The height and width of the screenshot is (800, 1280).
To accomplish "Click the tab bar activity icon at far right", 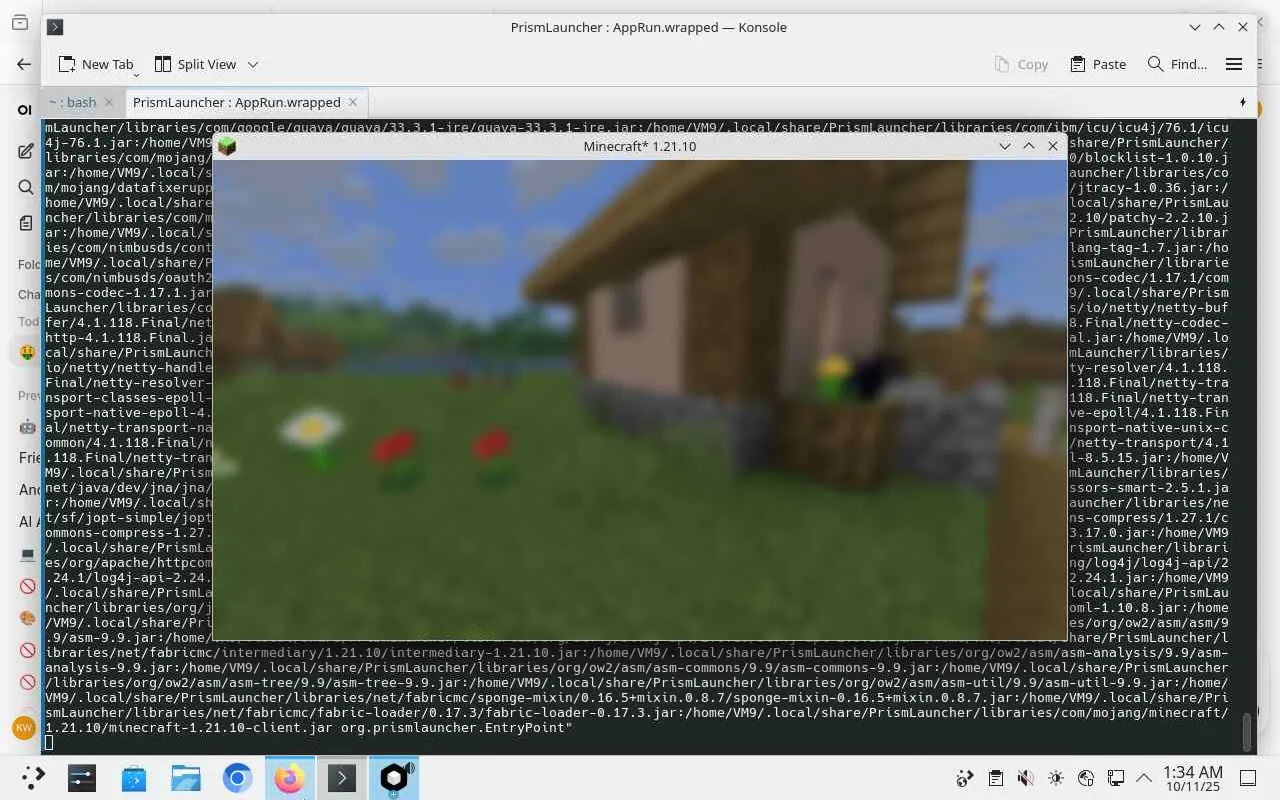I will [x=1243, y=102].
